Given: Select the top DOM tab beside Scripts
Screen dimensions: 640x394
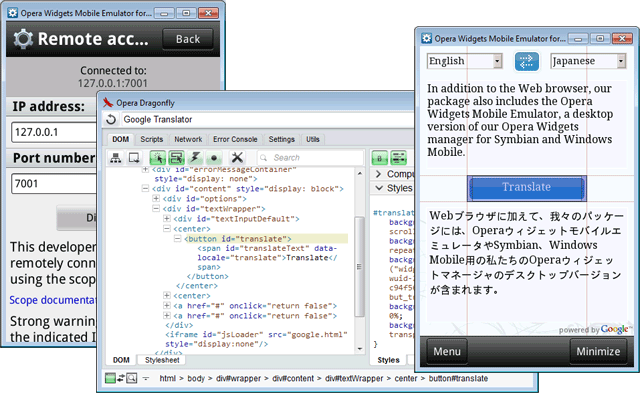Looking at the screenshot, I should pos(120,139).
